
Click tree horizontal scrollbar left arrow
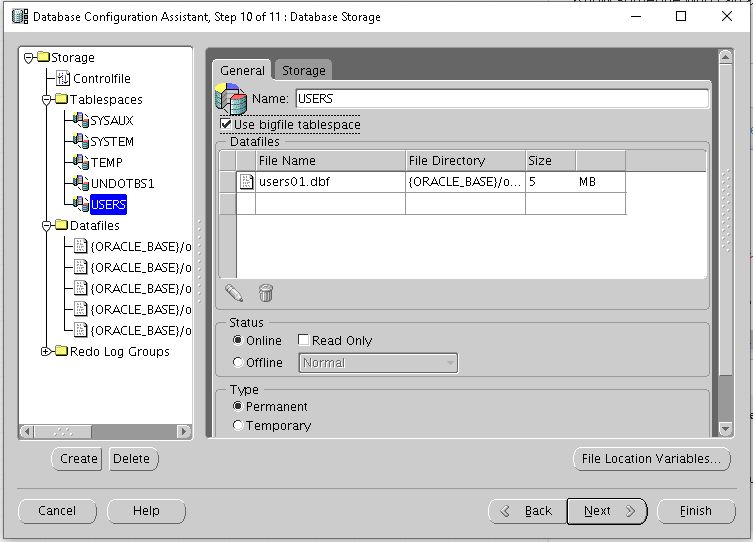pos(27,431)
